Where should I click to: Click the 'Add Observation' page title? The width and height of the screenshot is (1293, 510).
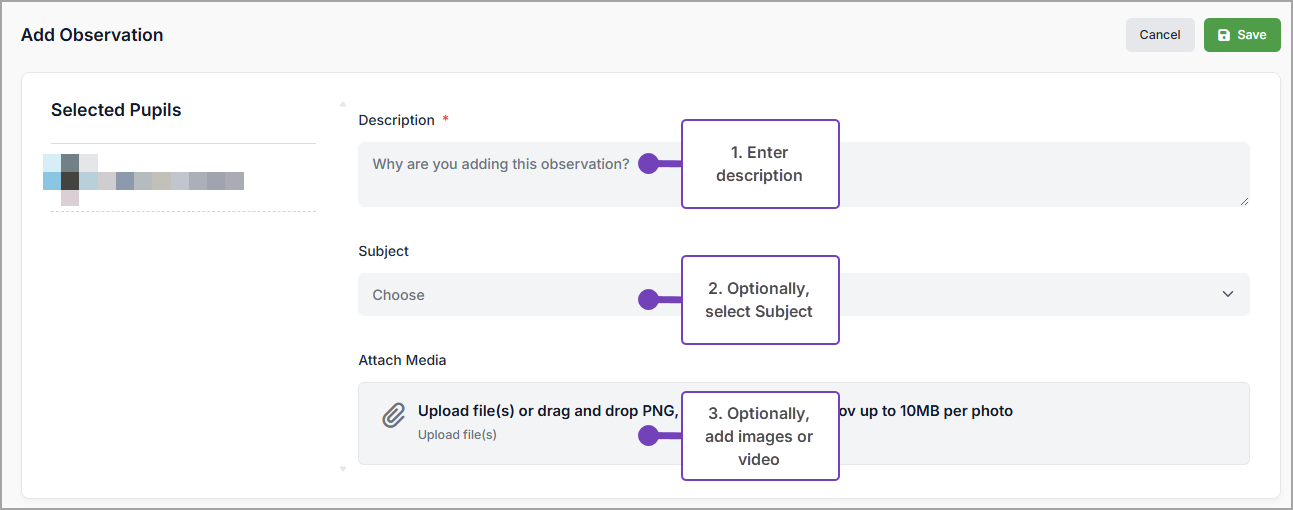(x=92, y=35)
